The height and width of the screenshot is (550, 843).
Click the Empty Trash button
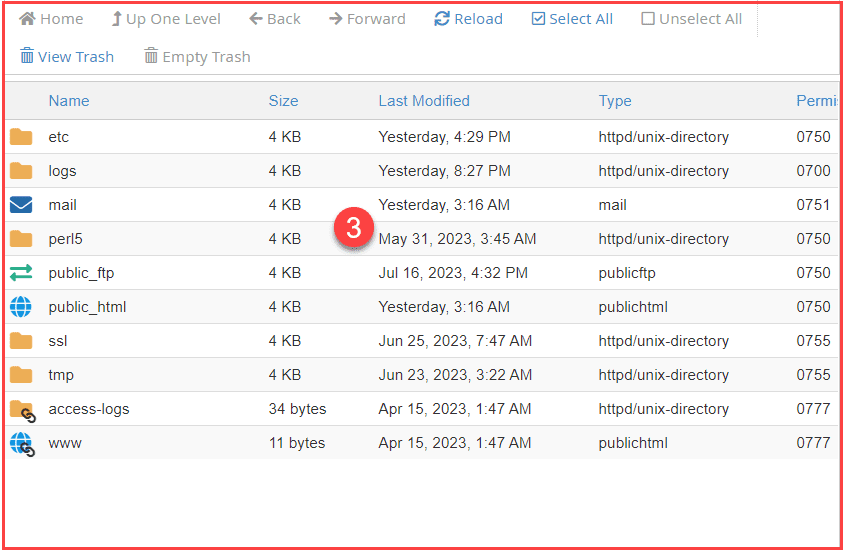tap(197, 57)
